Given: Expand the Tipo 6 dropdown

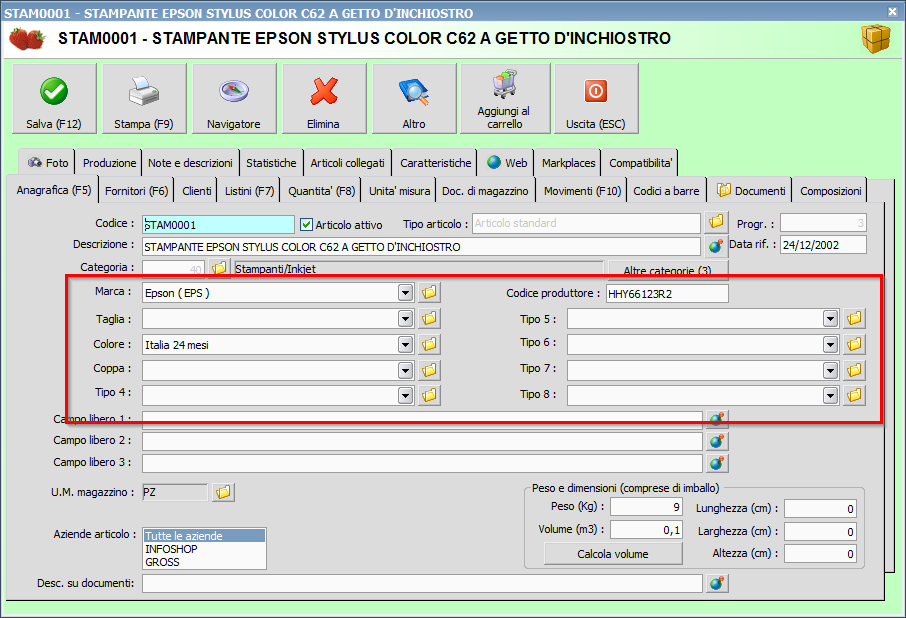Looking at the screenshot, I should (x=830, y=345).
